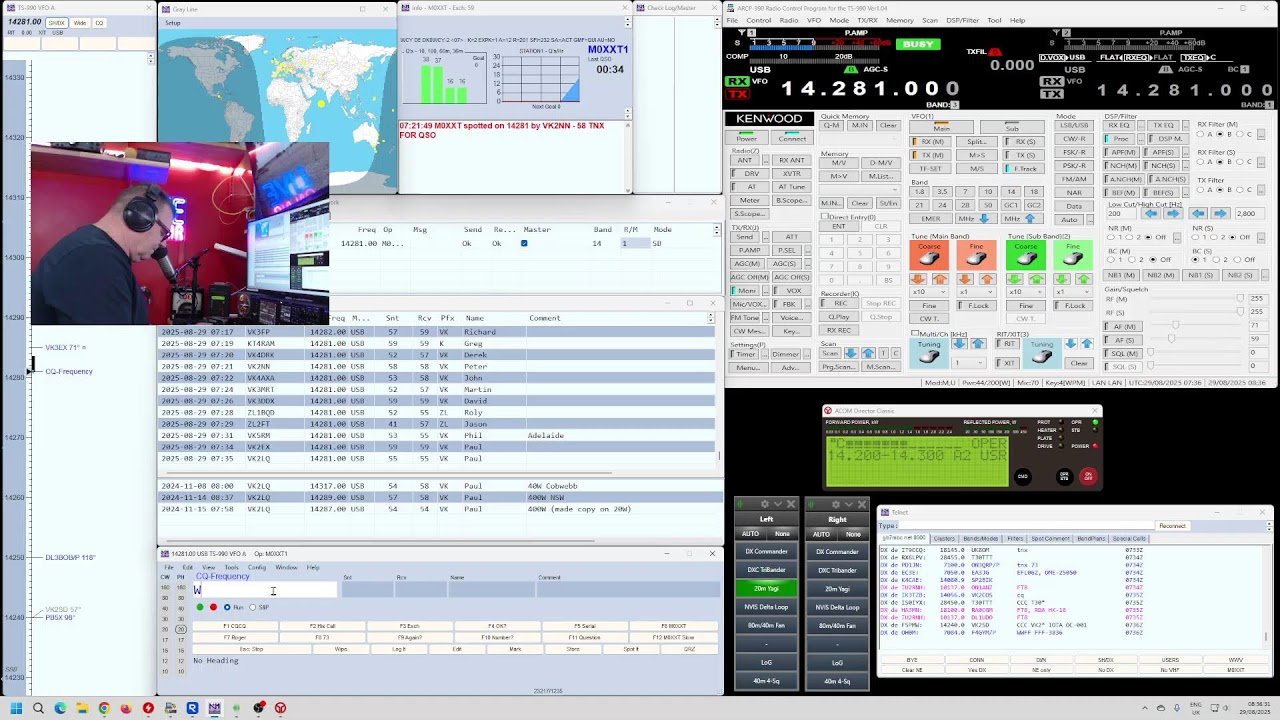Select TX Filter option C
1280x720 pixels.
(x=1240, y=190)
